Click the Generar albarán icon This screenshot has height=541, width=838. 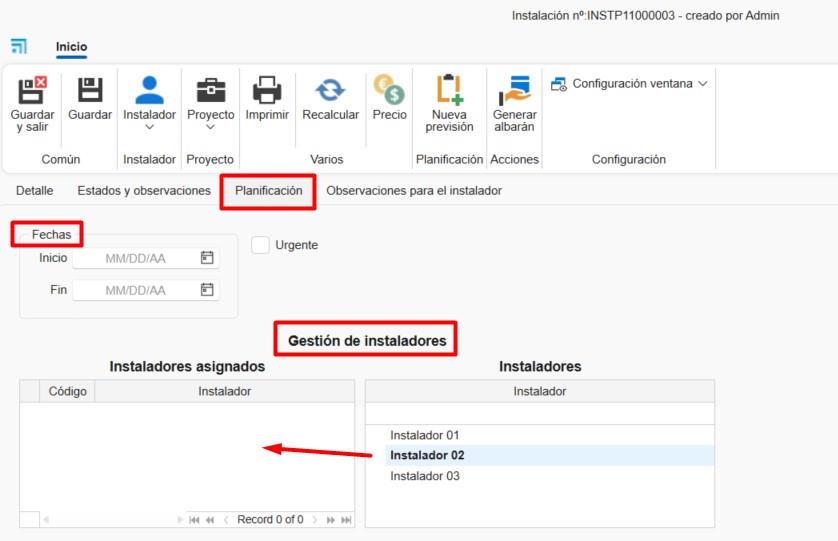coord(514,90)
